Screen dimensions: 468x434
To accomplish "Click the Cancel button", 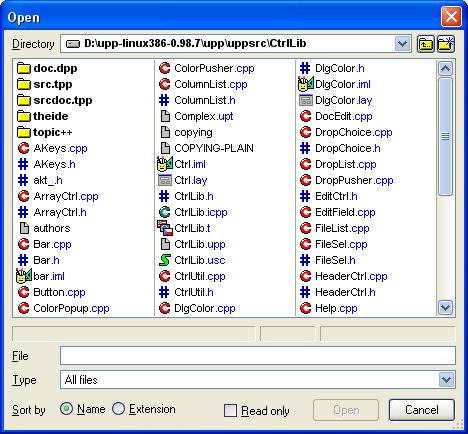I will 422,410.
